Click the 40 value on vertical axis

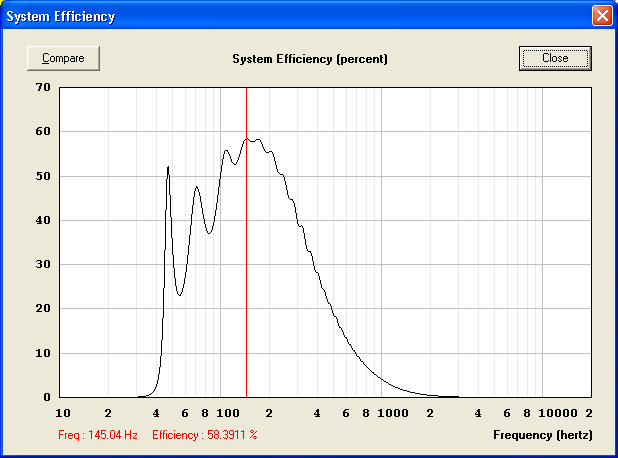point(43,220)
